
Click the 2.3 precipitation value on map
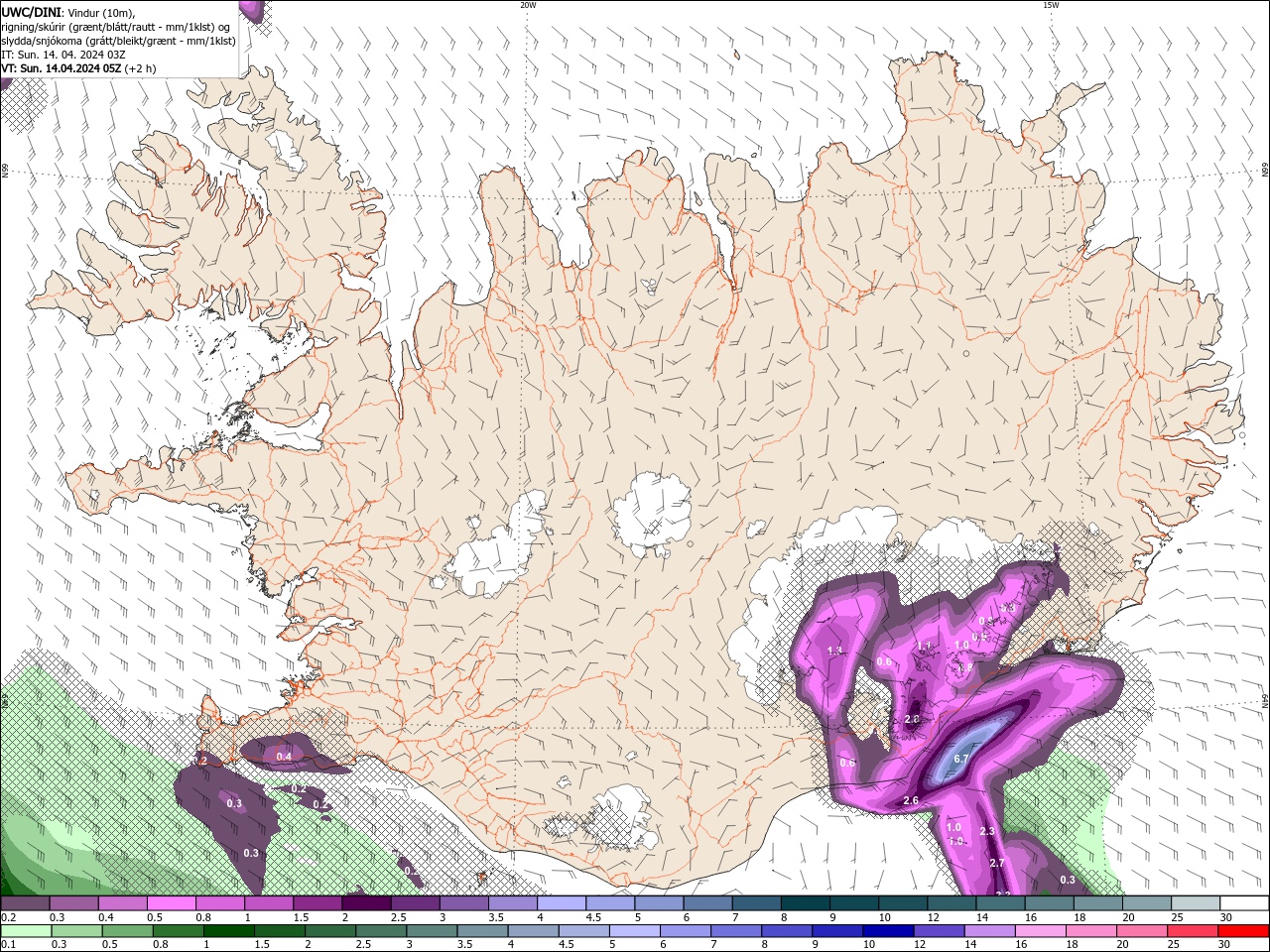(x=987, y=831)
